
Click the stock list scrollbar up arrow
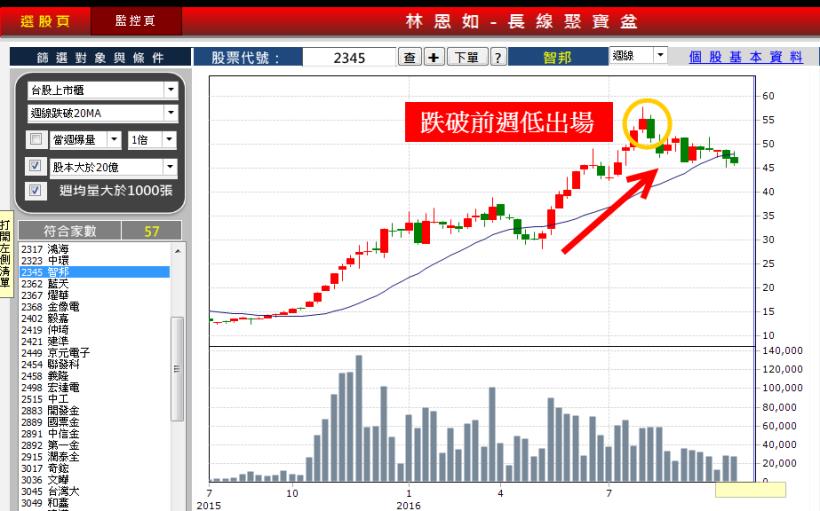coord(178,251)
